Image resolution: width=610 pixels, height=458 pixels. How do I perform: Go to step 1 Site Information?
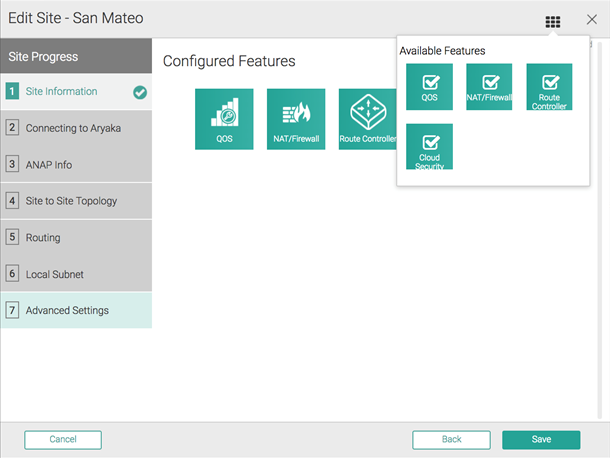point(62,91)
